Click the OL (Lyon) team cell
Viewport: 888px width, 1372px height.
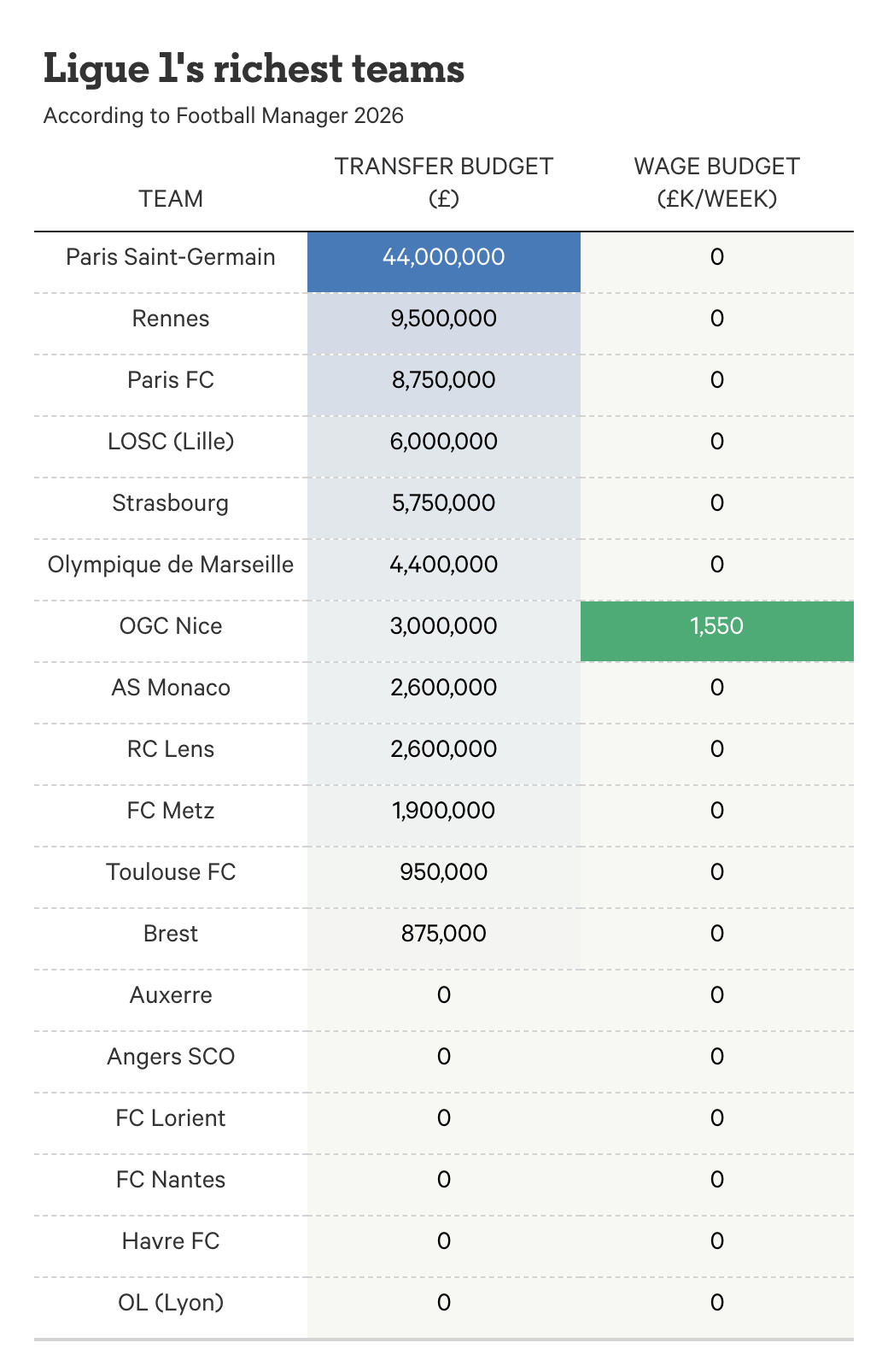pyautogui.click(x=171, y=1303)
